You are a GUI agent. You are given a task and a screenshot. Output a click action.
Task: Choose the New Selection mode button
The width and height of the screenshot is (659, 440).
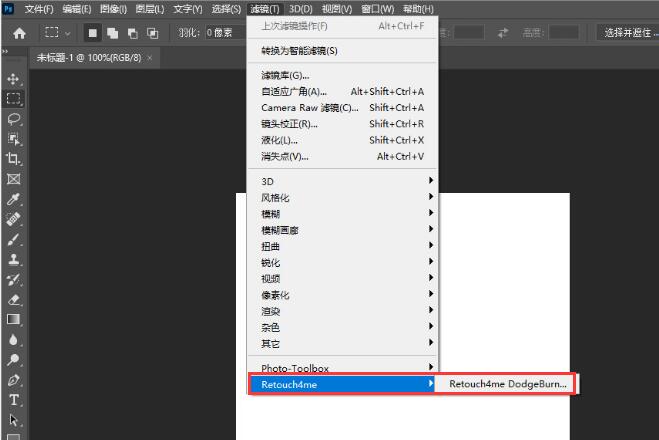coord(92,33)
